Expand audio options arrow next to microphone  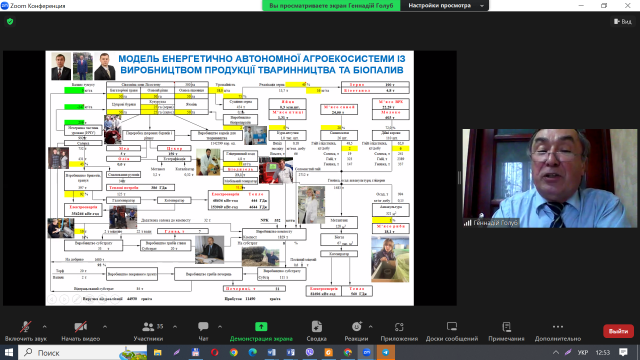click(44, 327)
